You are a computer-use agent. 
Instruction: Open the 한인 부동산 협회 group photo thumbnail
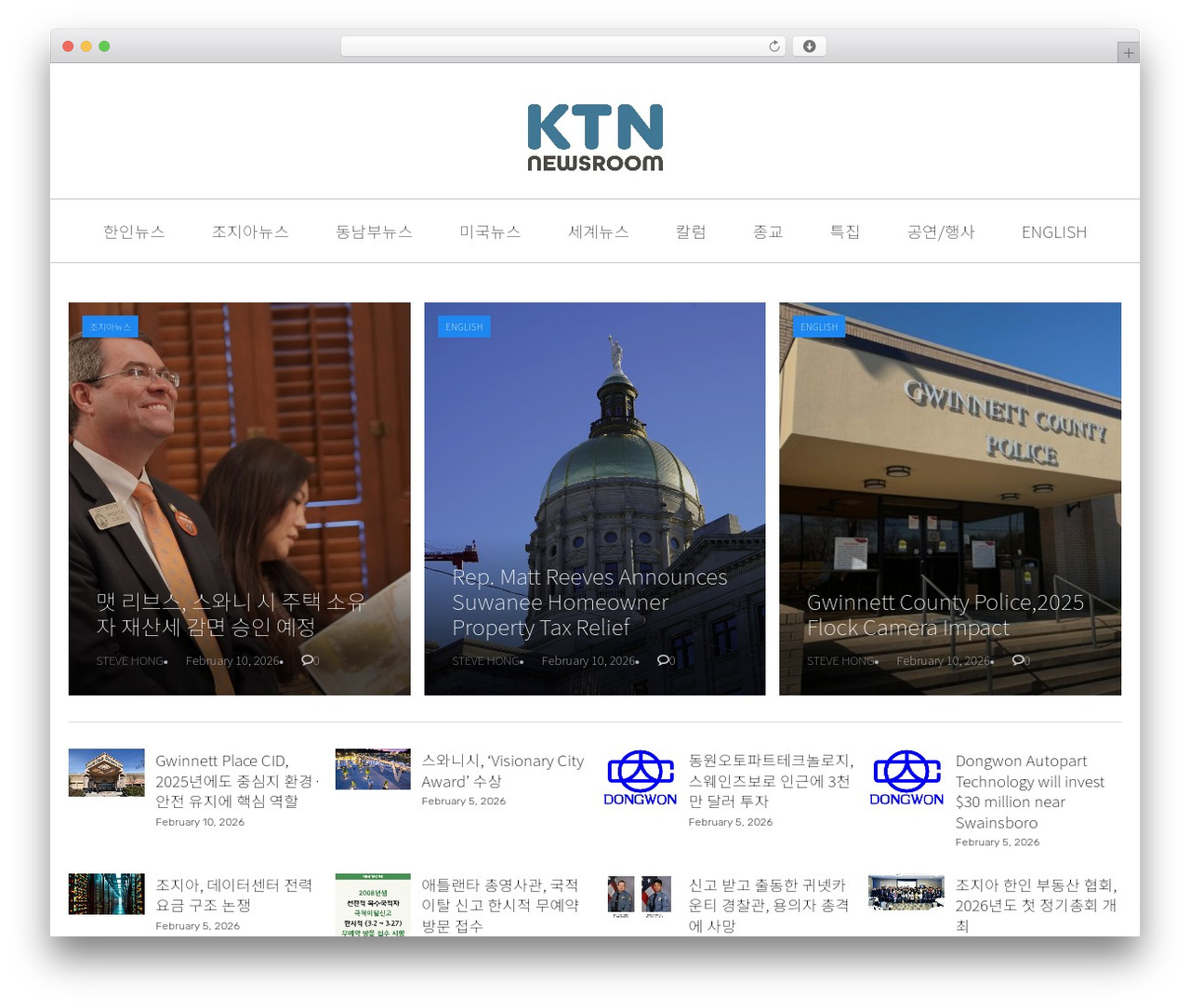[906, 892]
